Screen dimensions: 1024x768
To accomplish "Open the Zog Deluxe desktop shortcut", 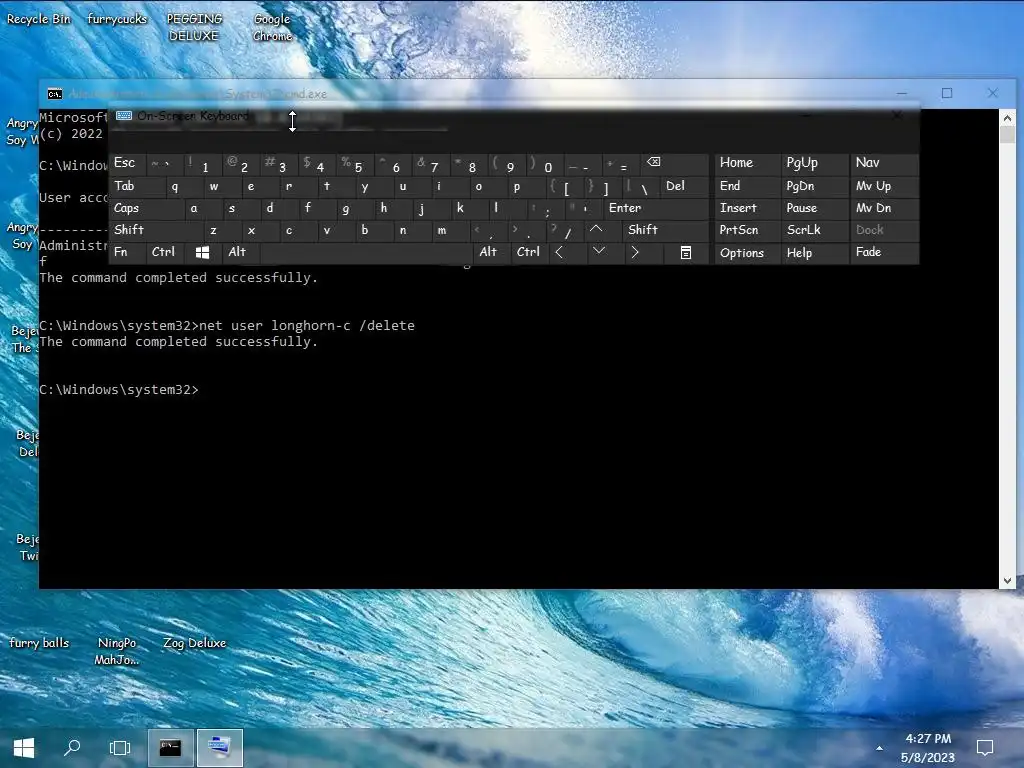I will (195, 643).
